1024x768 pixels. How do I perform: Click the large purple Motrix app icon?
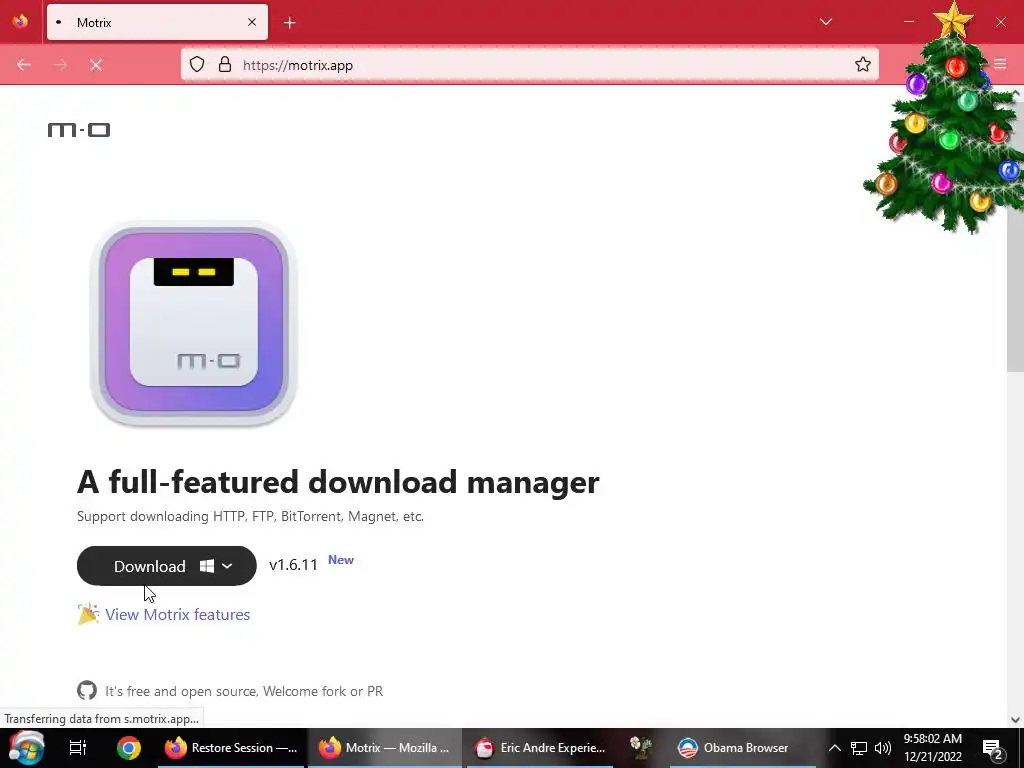tap(194, 323)
